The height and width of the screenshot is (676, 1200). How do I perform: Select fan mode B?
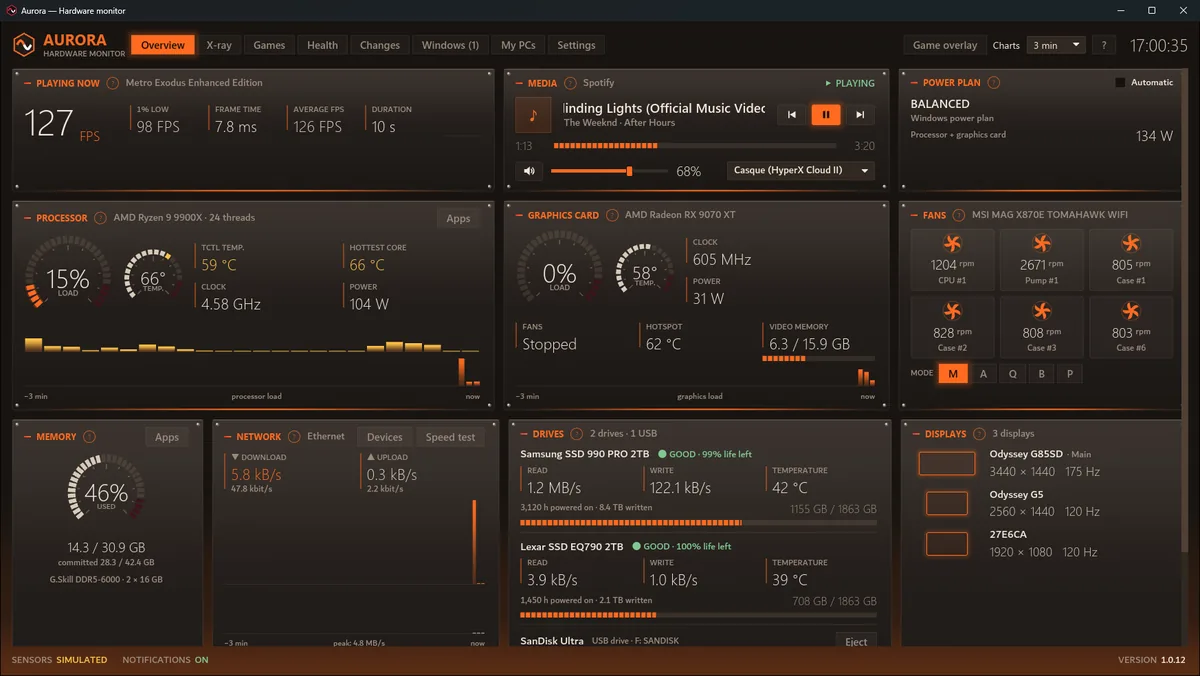coord(1041,374)
